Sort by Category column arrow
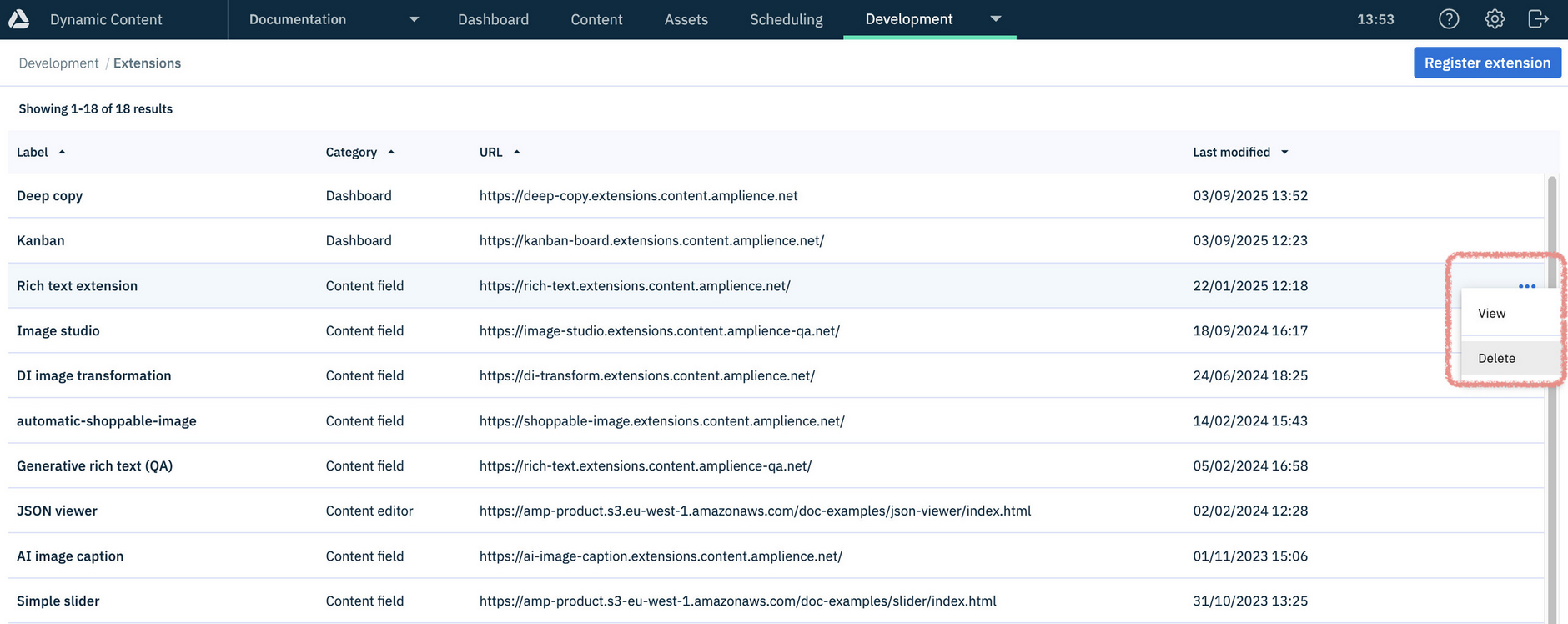Viewport: 1568px width, 624px height. 391,152
